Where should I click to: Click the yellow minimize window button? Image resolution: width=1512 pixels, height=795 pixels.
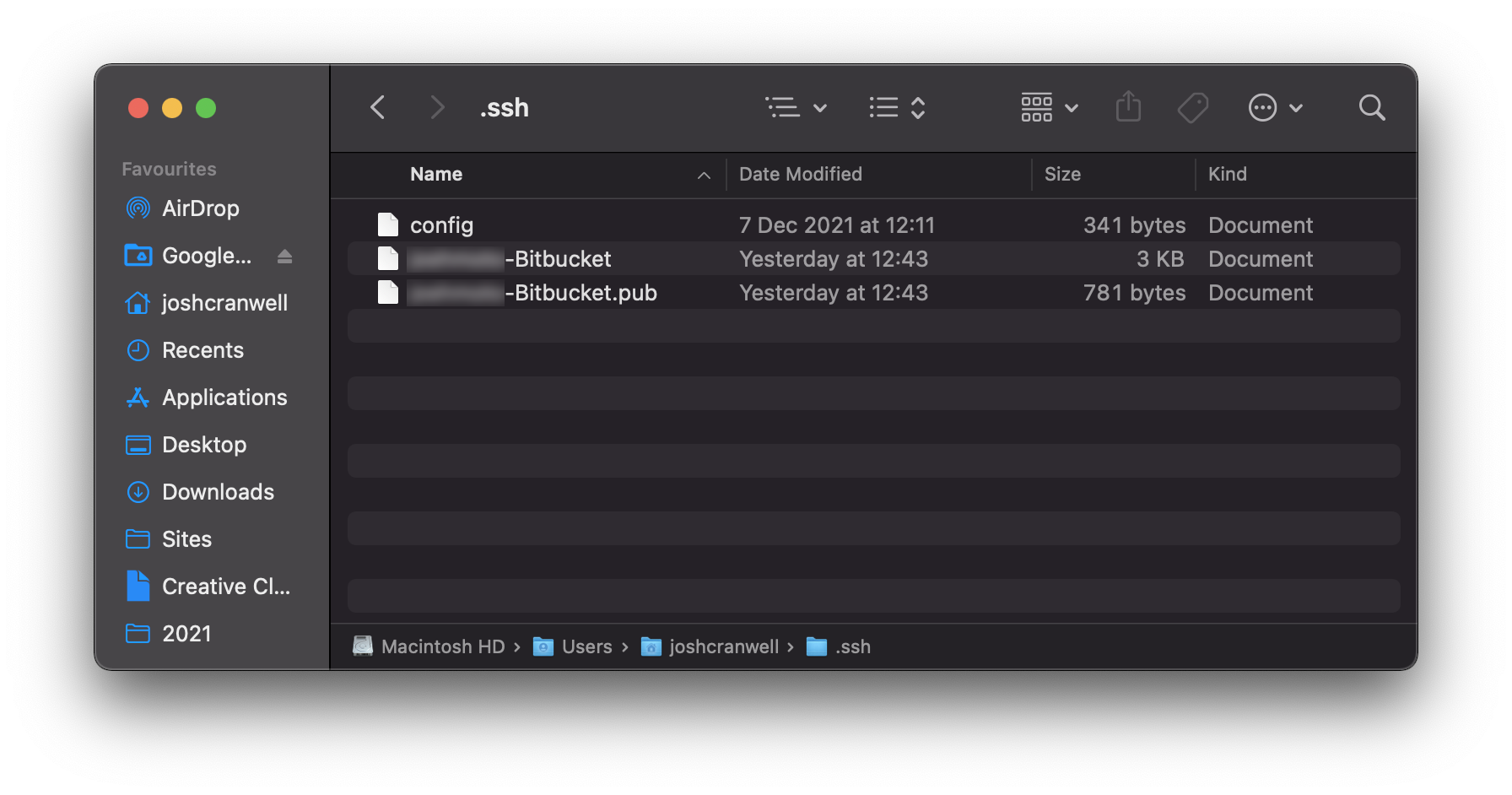pyautogui.click(x=172, y=108)
